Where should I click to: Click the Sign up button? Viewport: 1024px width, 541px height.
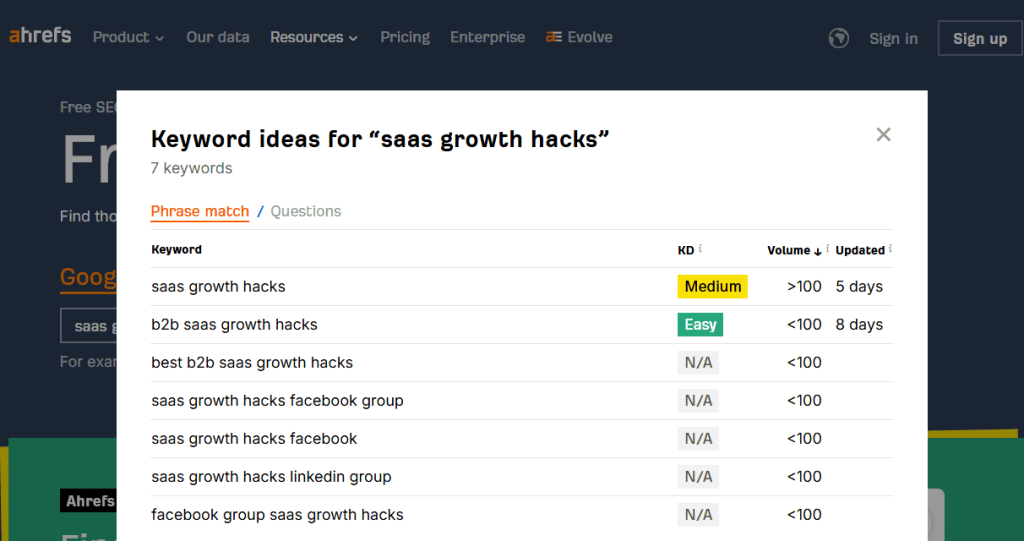(x=979, y=38)
